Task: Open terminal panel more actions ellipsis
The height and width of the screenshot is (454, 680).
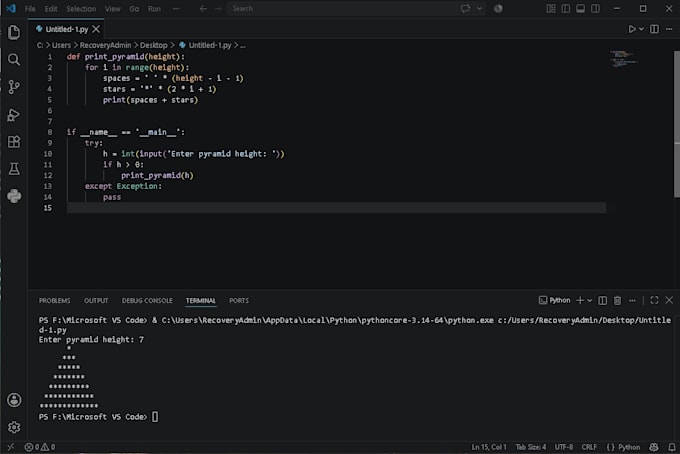Action: [632, 300]
